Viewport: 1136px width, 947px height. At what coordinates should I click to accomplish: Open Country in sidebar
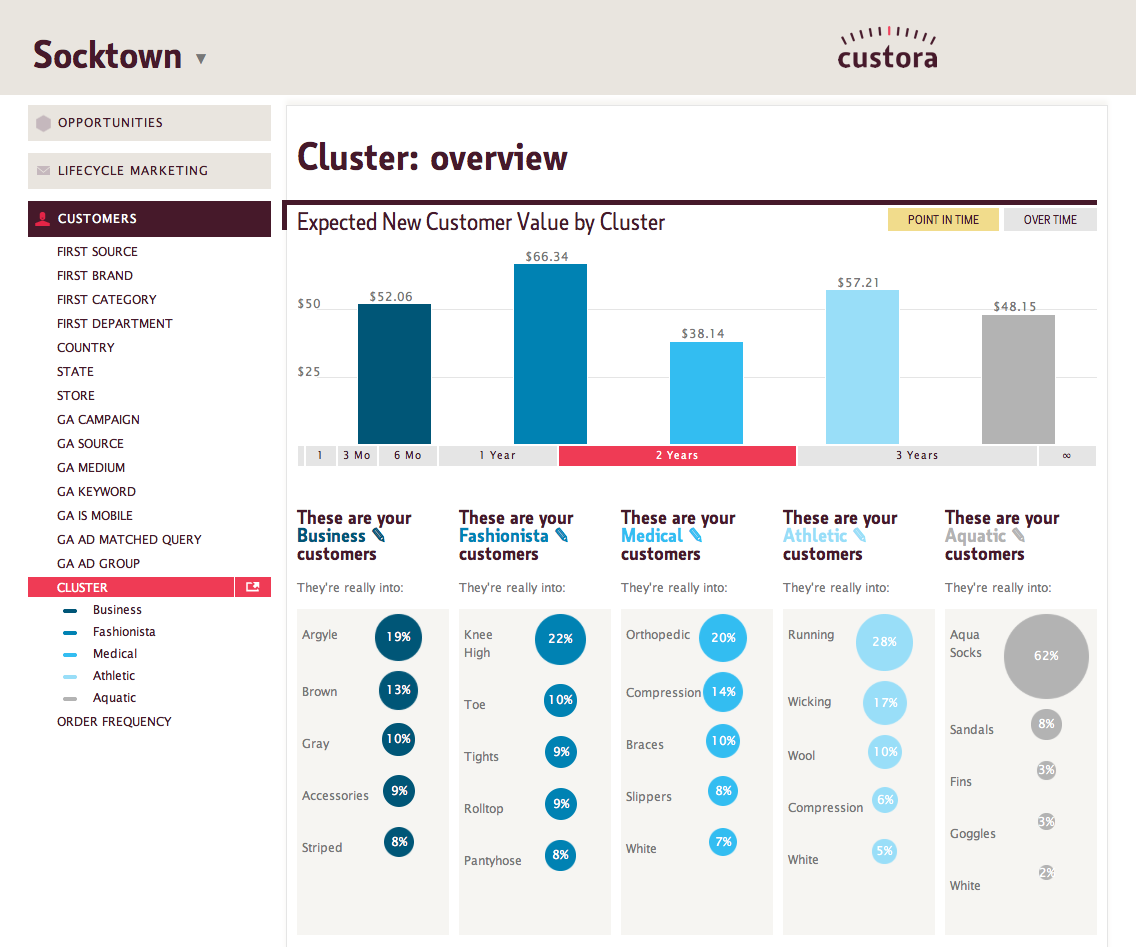(85, 347)
